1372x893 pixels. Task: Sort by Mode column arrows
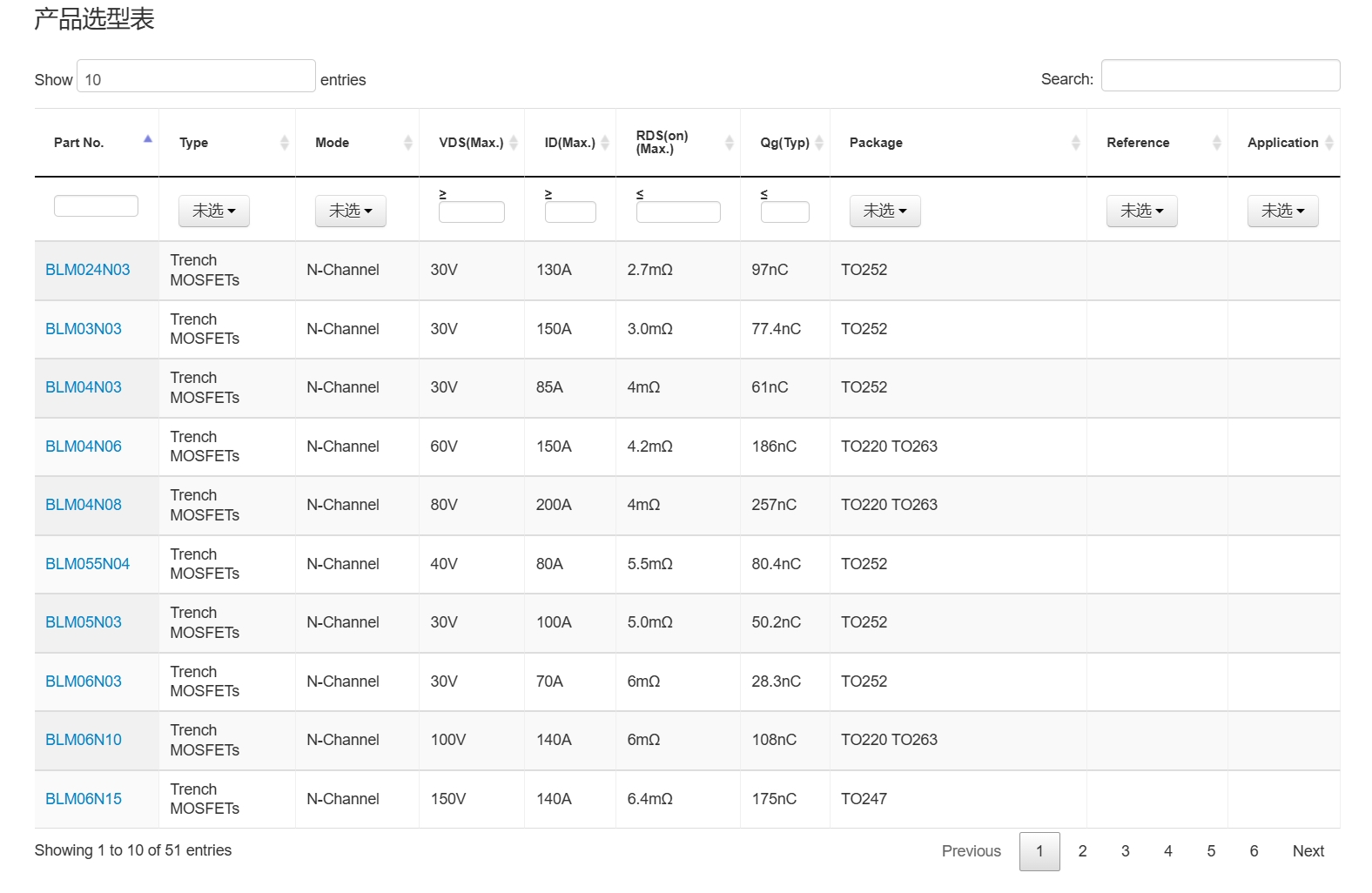click(x=407, y=143)
